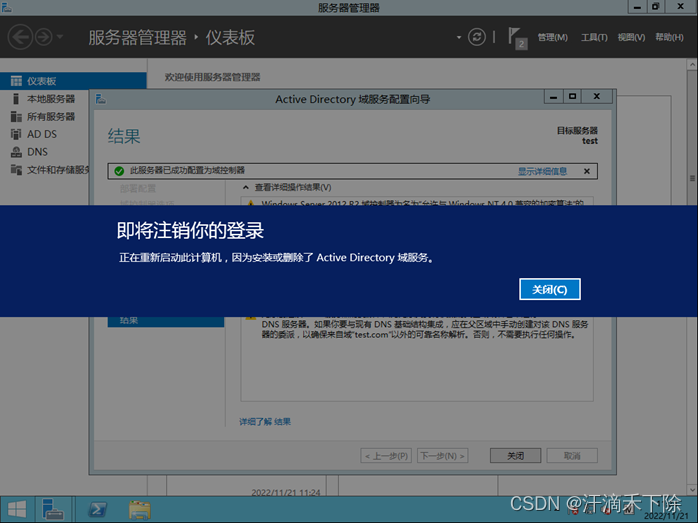
Task: Collapse 查看详细操作结果(V) expander
Action: click(x=245, y=187)
